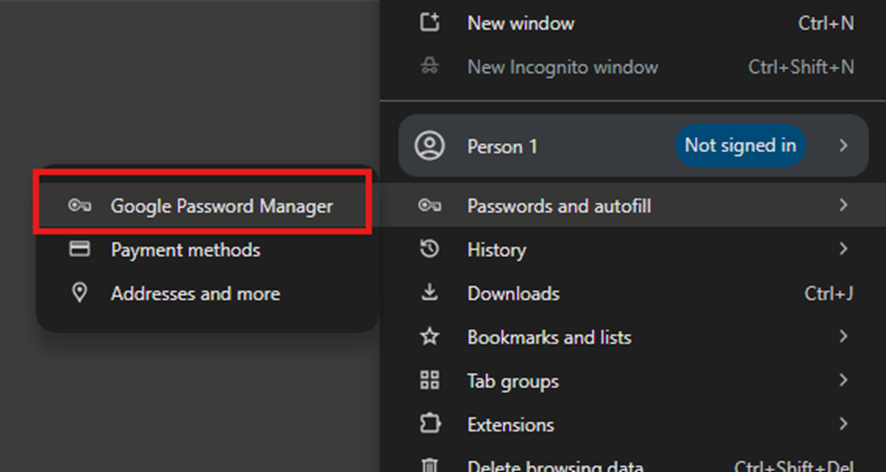Click the New window icon
886x472 pixels.
click(429, 23)
